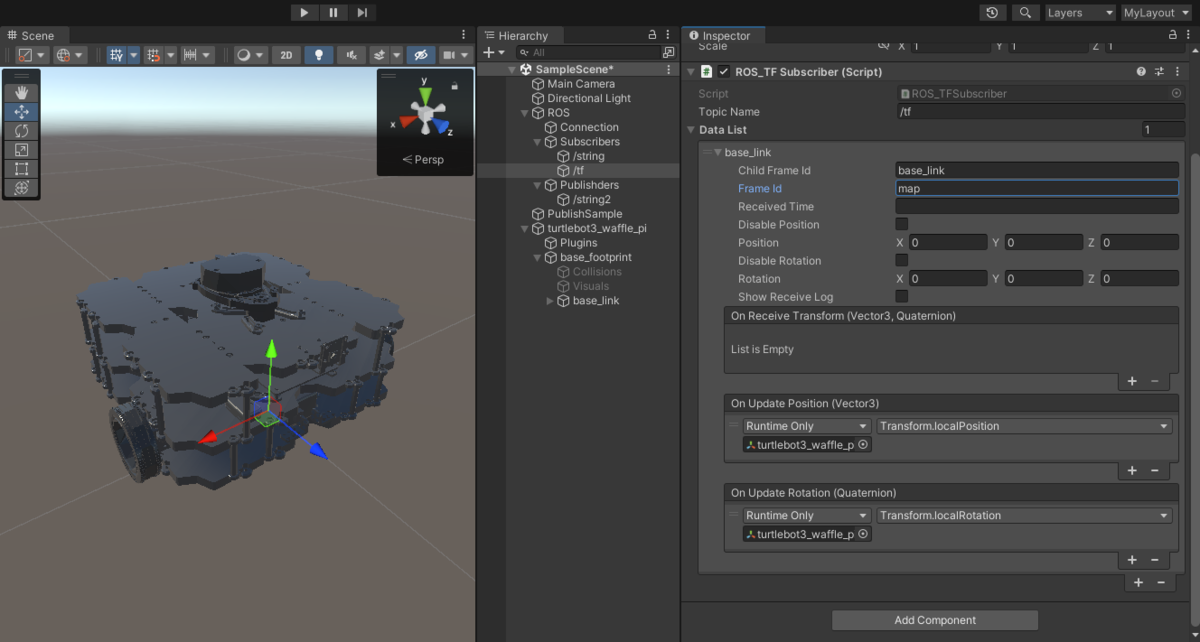
Task: Start Play mode
Action: coord(304,12)
